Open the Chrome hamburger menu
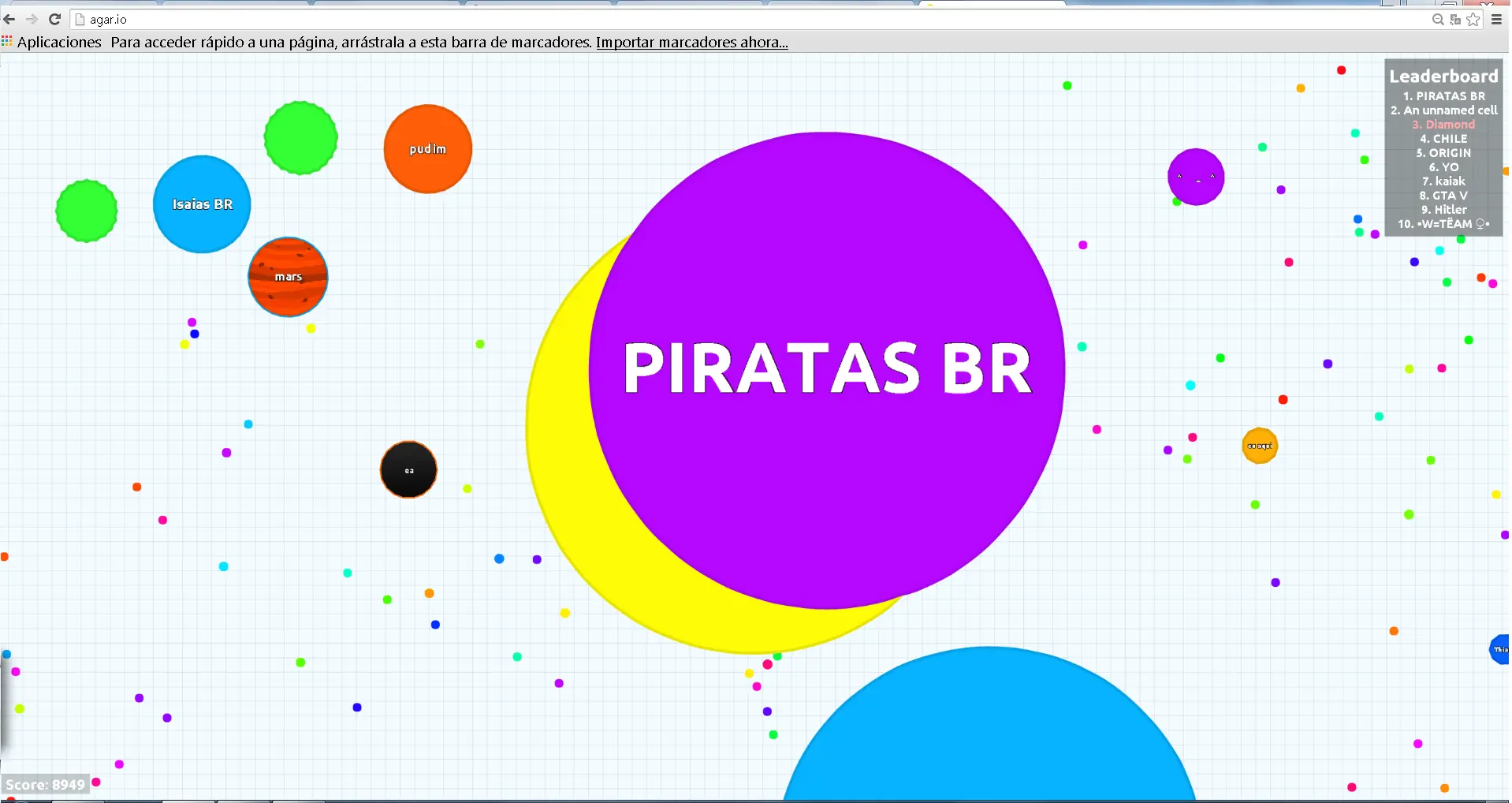 pos(1496,19)
